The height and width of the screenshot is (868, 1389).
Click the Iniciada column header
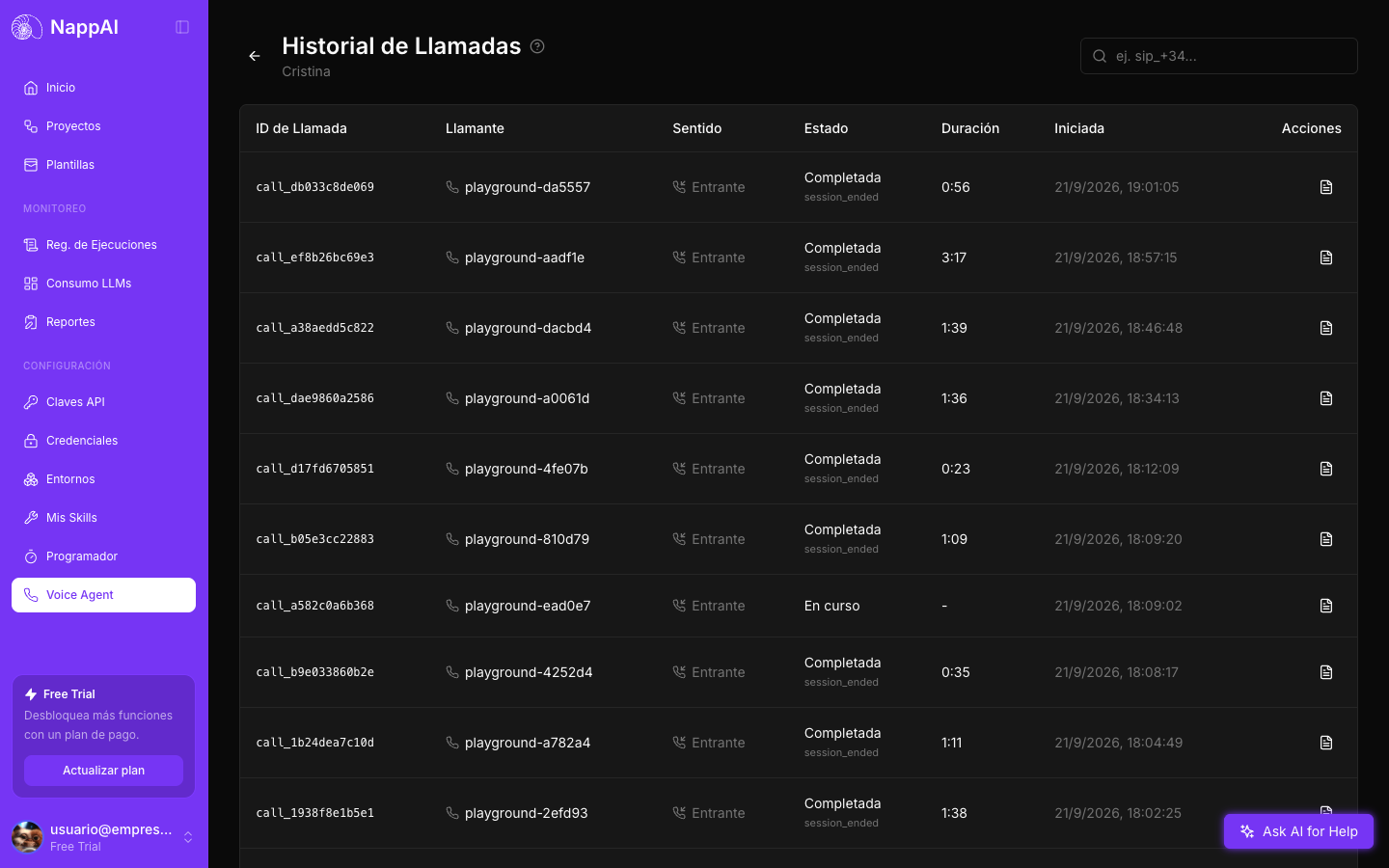pyautogui.click(x=1079, y=128)
